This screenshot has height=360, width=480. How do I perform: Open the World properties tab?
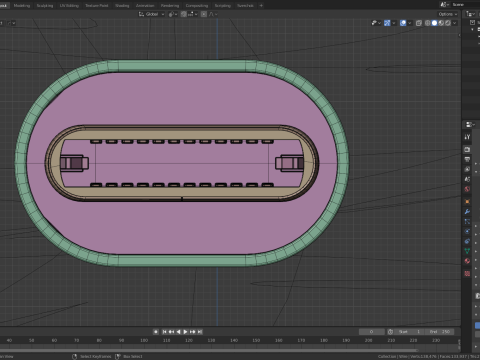(467, 189)
